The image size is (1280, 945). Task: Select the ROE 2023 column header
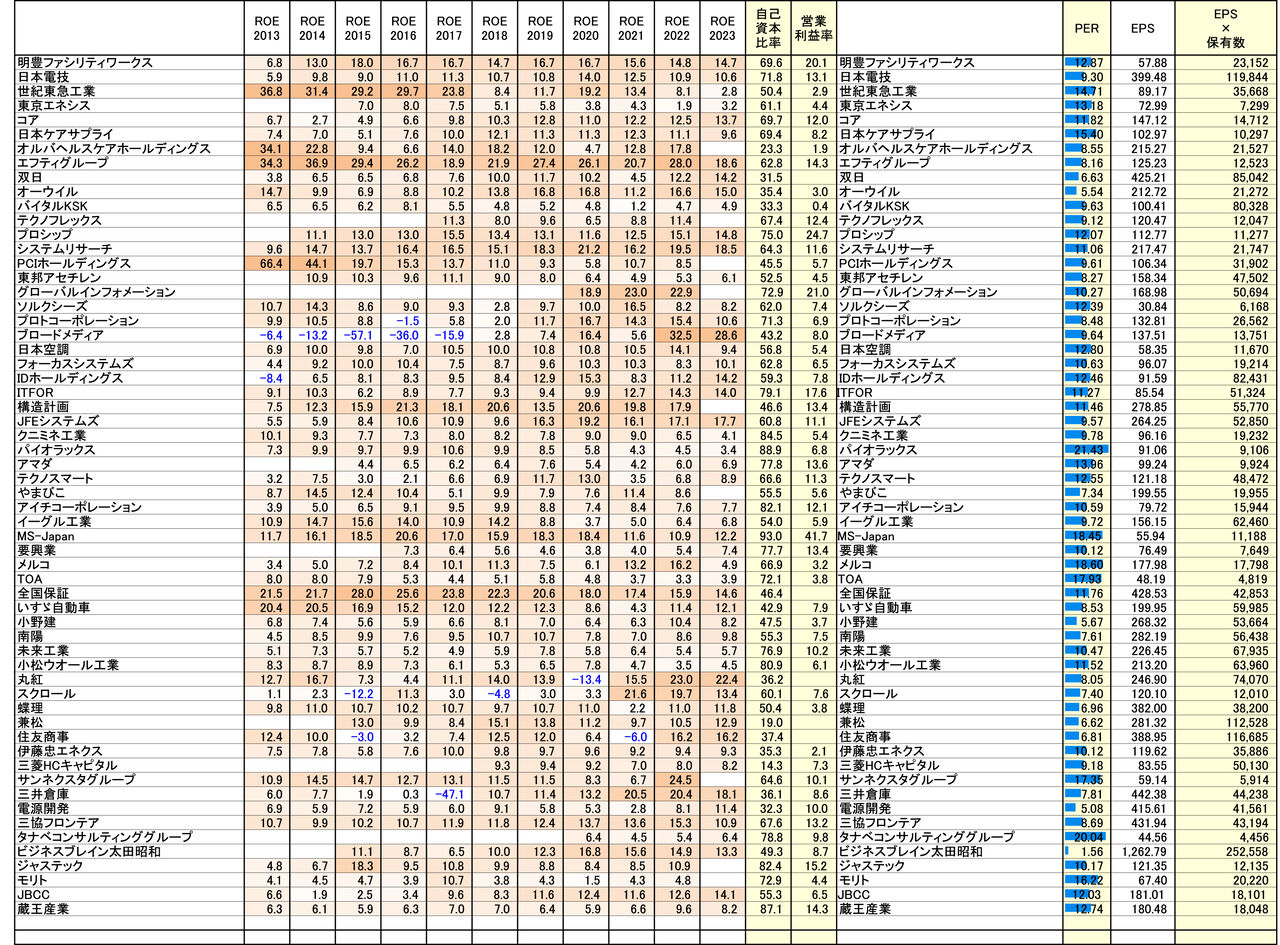click(722, 27)
